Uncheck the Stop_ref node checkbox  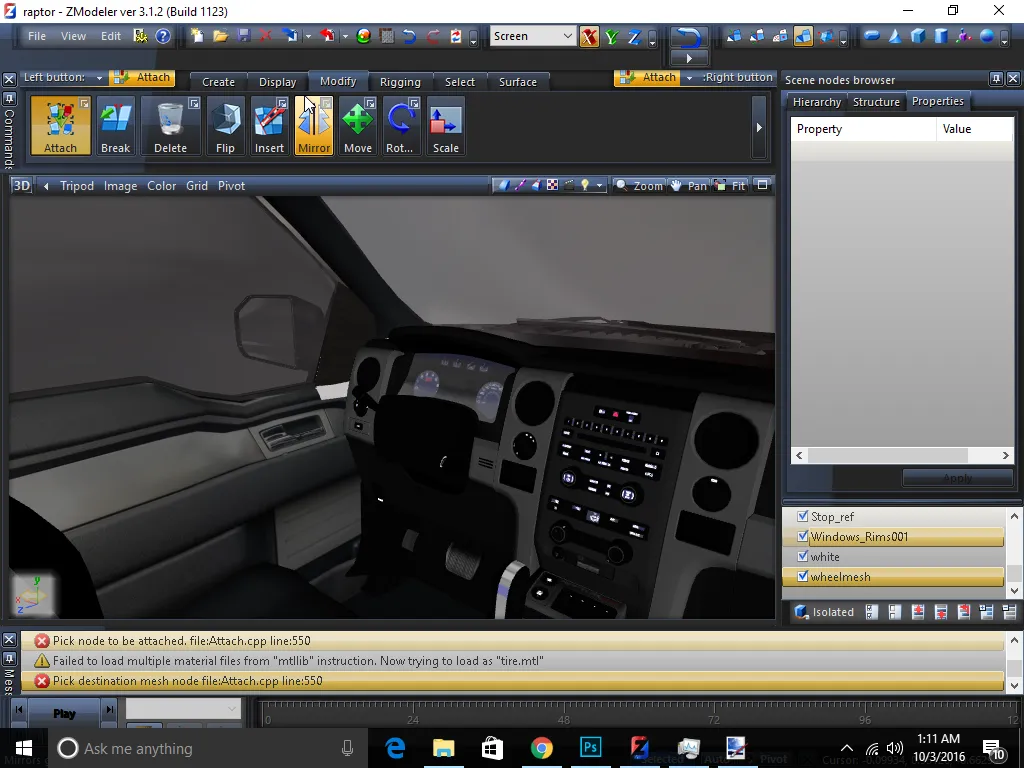click(802, 517)
